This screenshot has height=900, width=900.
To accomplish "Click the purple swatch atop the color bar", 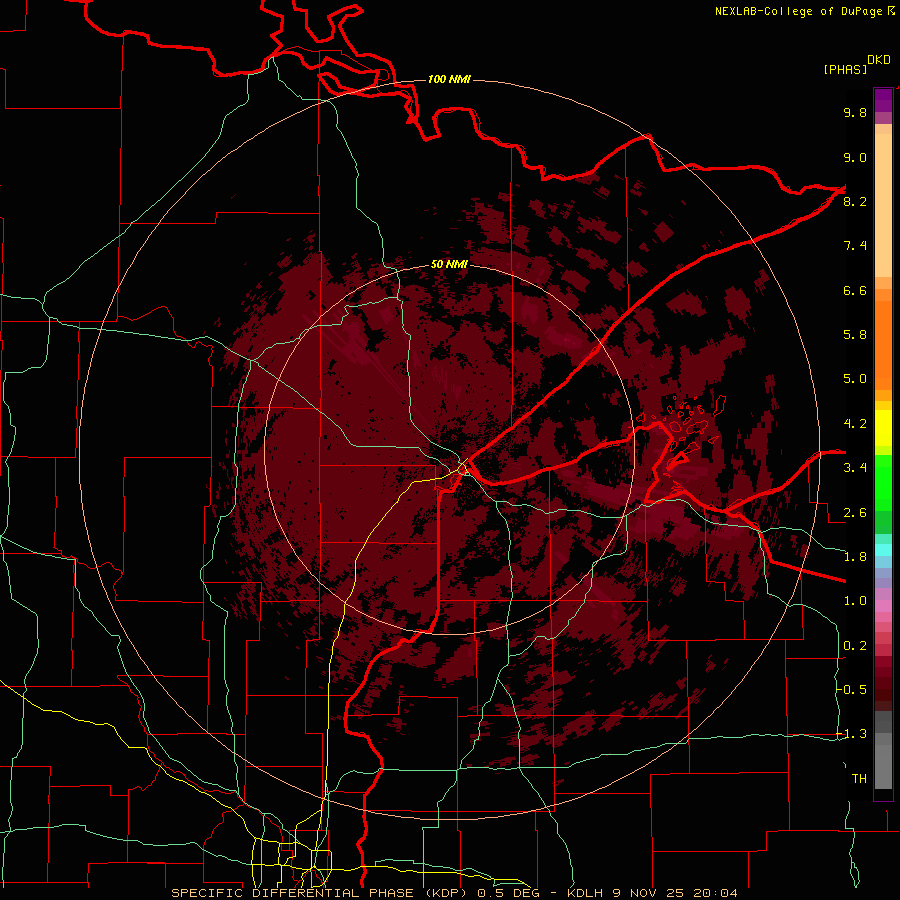I will click(x=883, y=100).
